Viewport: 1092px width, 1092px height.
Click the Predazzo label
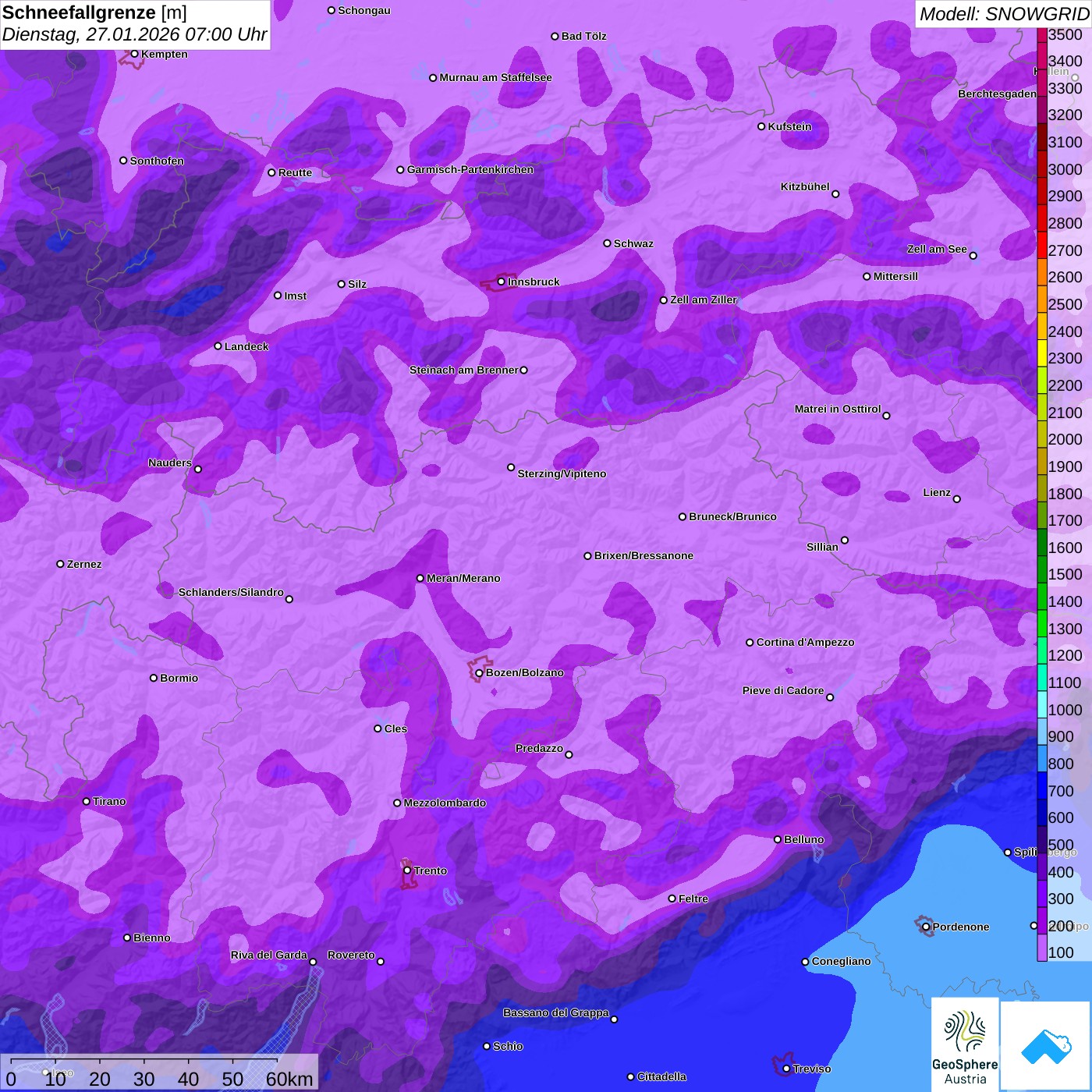[x=539, y=748]
